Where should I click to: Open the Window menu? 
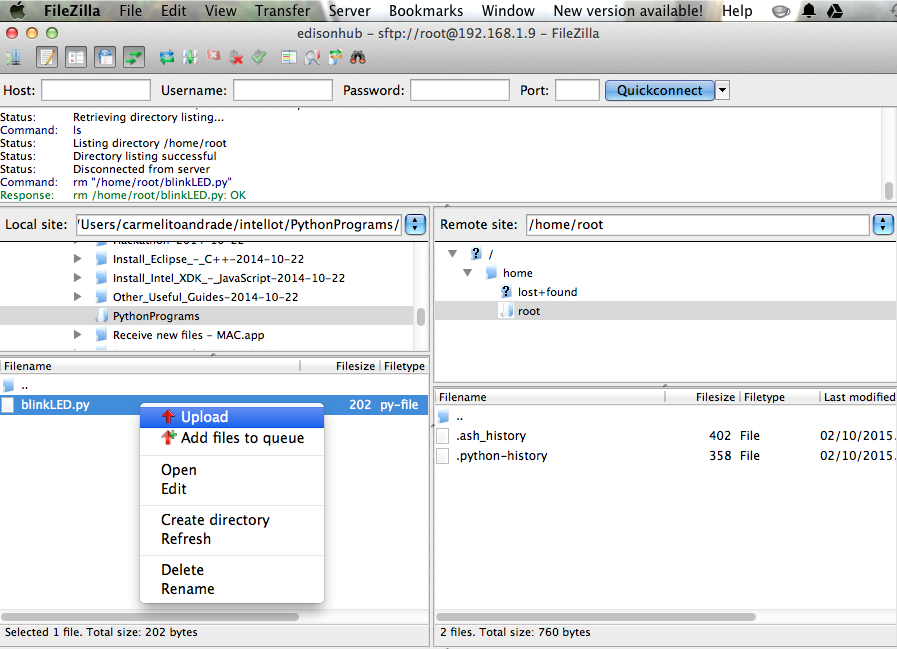pos(508,11)
